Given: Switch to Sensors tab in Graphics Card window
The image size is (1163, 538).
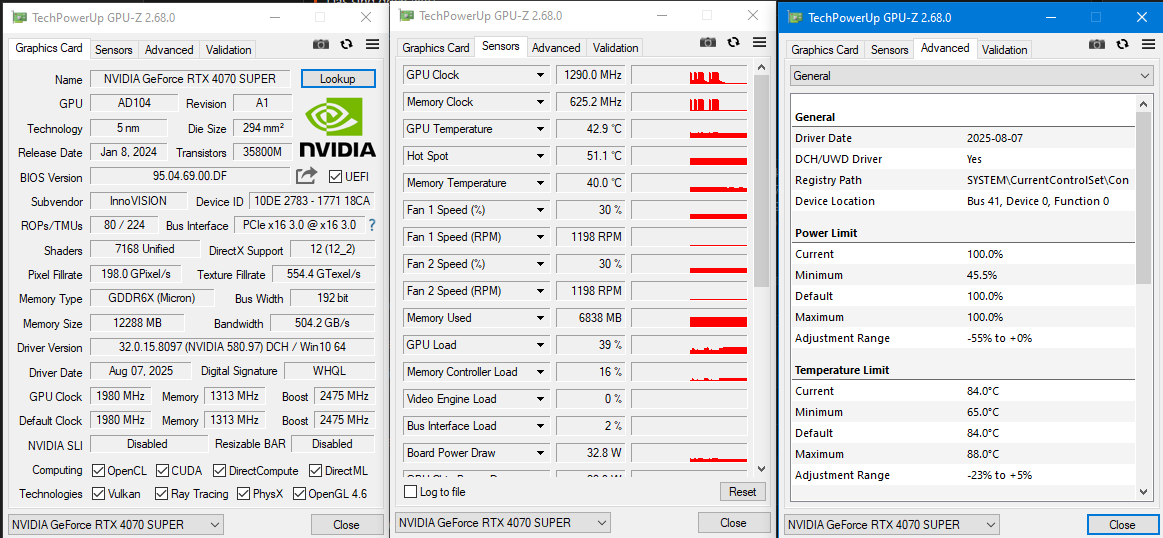Looking at the screenshot, I should click(x=113, y=50).
